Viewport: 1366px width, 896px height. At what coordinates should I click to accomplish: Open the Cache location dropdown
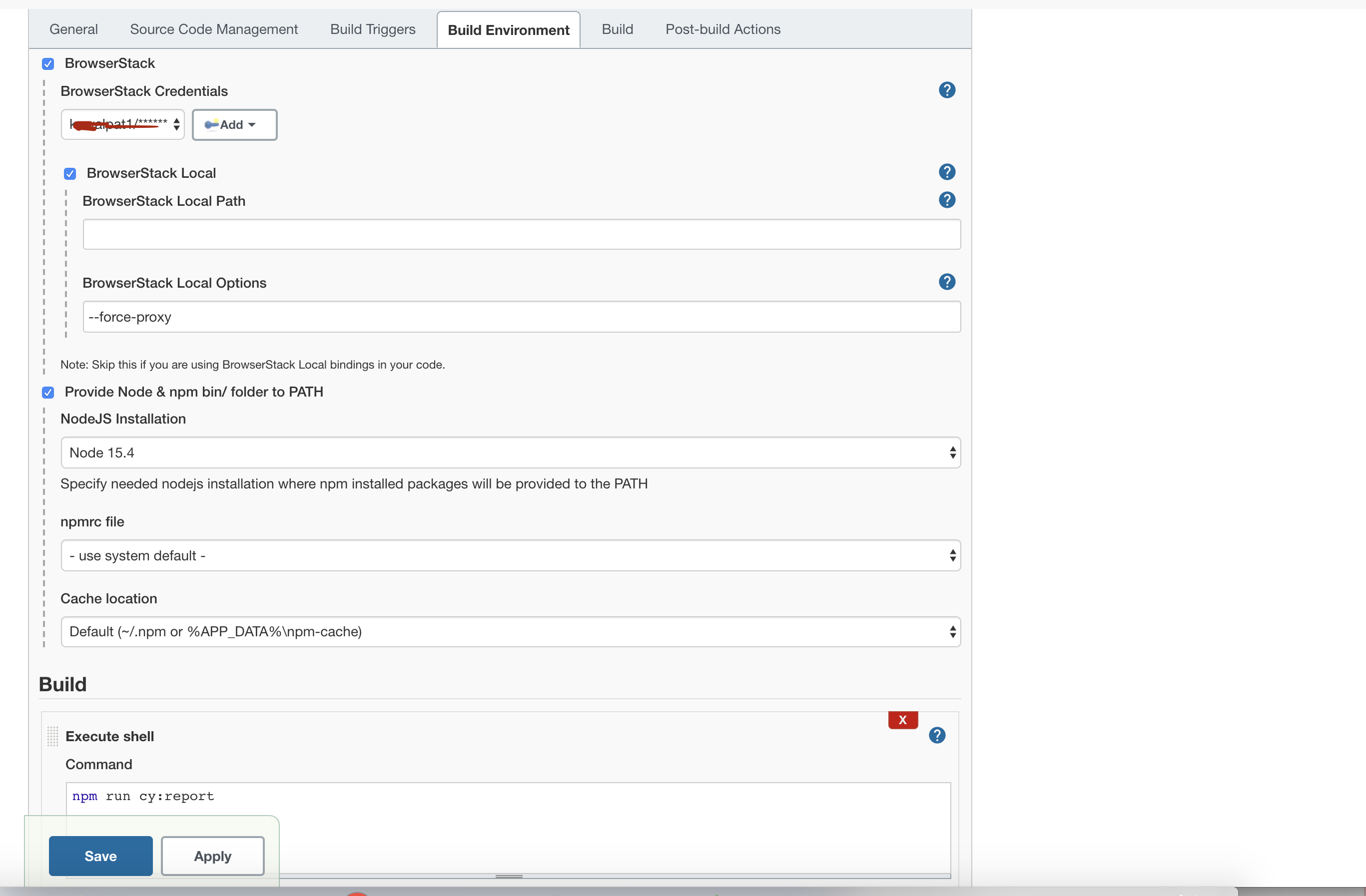point(510,632)
